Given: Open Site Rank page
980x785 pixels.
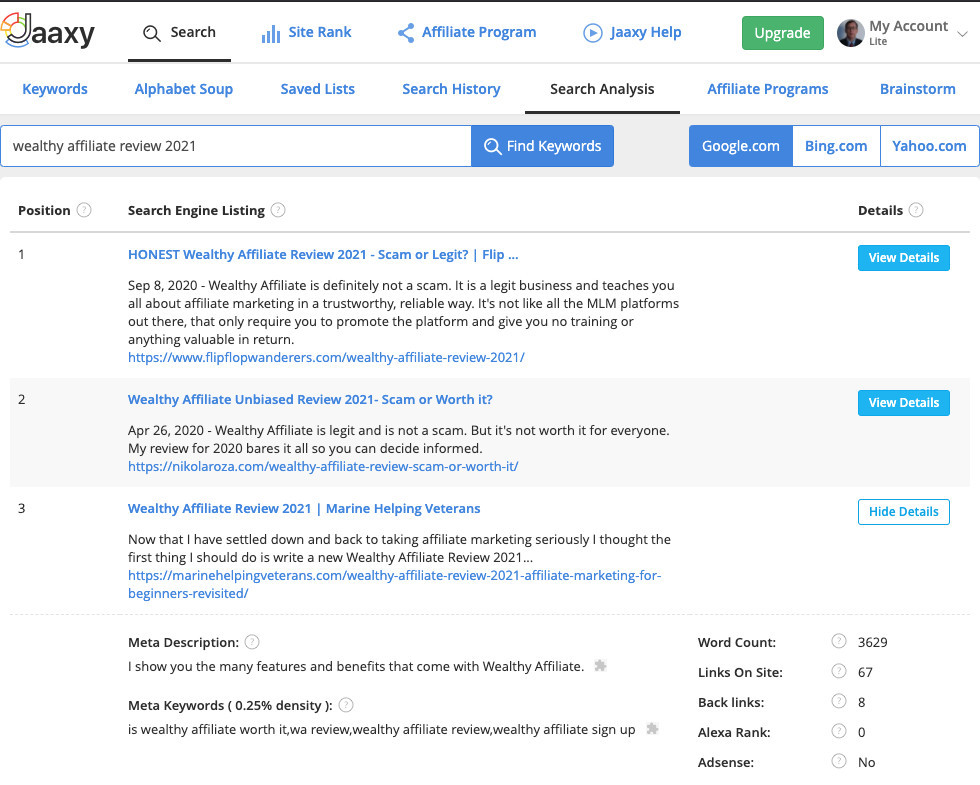Looking at the screenshot, I should click(306, 32).
